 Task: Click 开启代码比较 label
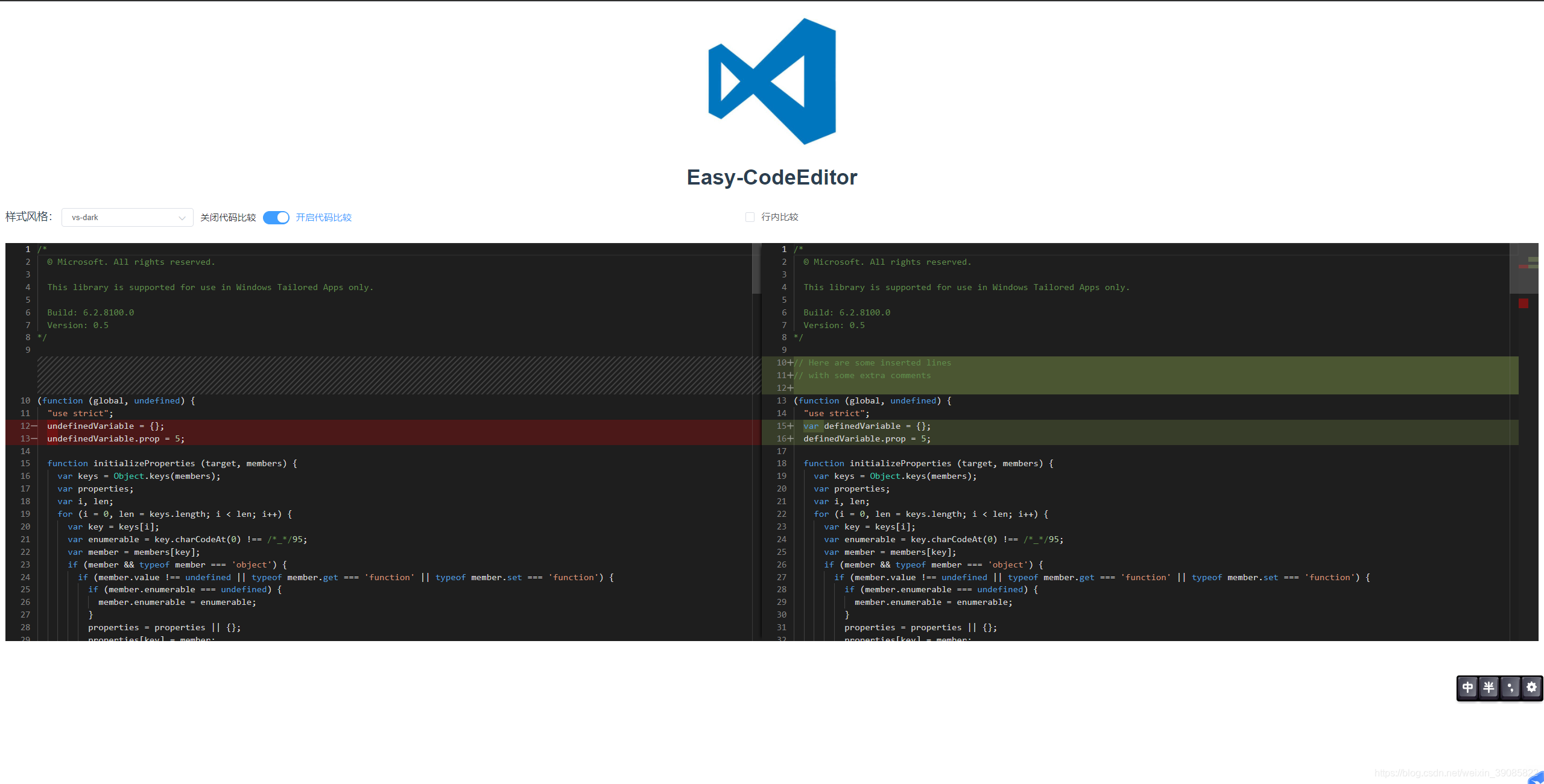tap(323, 218)
